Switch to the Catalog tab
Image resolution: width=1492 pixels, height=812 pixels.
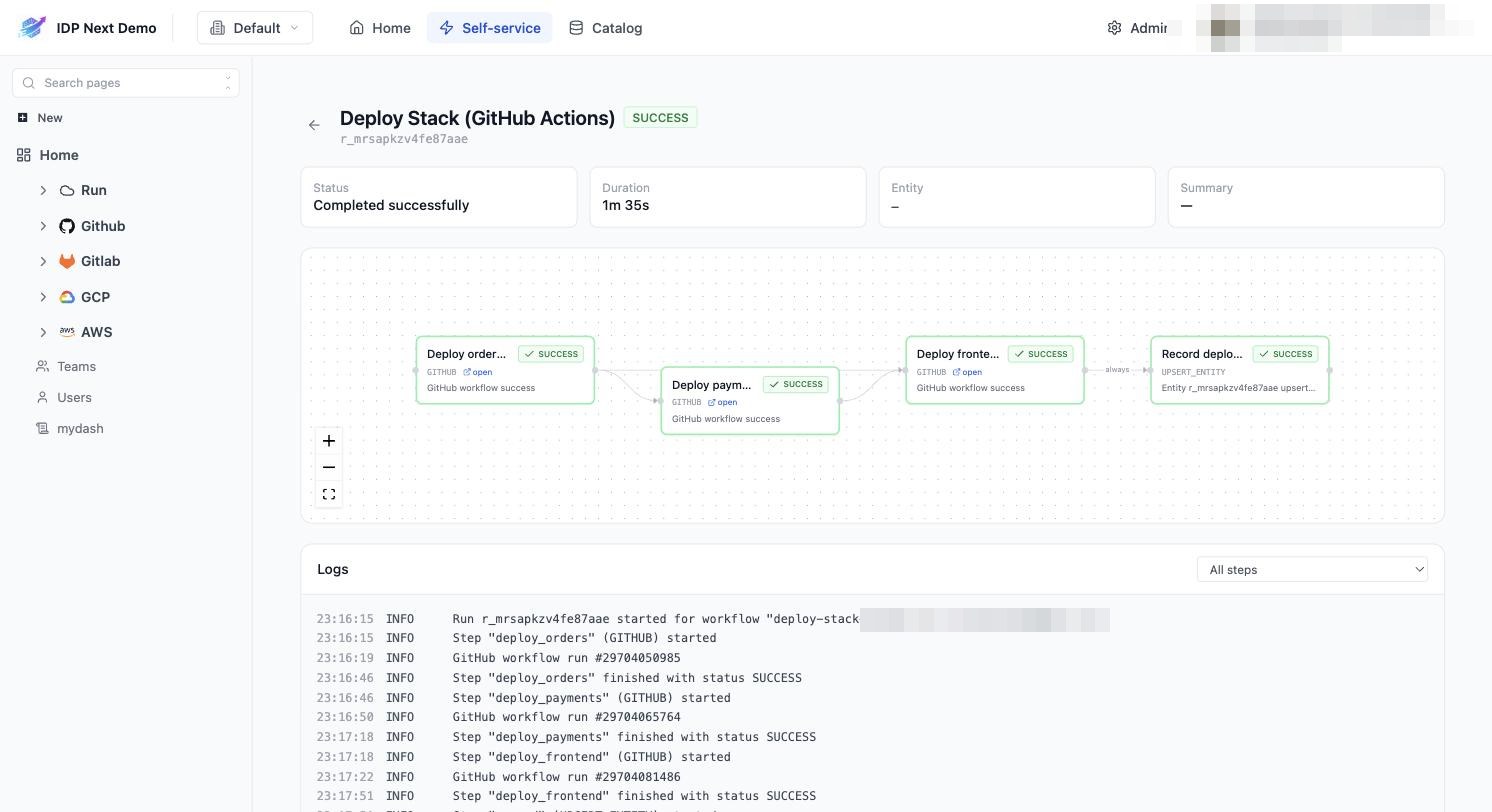(x=605, y=28)
